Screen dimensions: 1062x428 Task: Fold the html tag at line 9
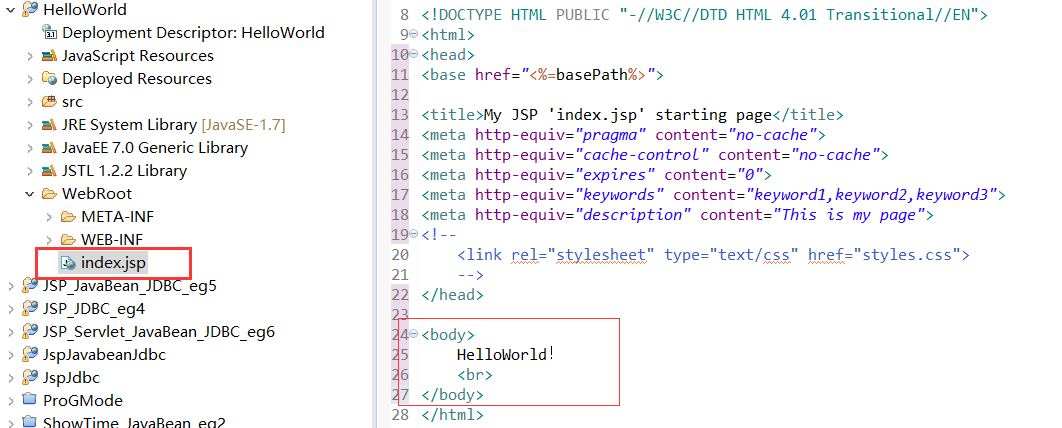coord(414,34)
